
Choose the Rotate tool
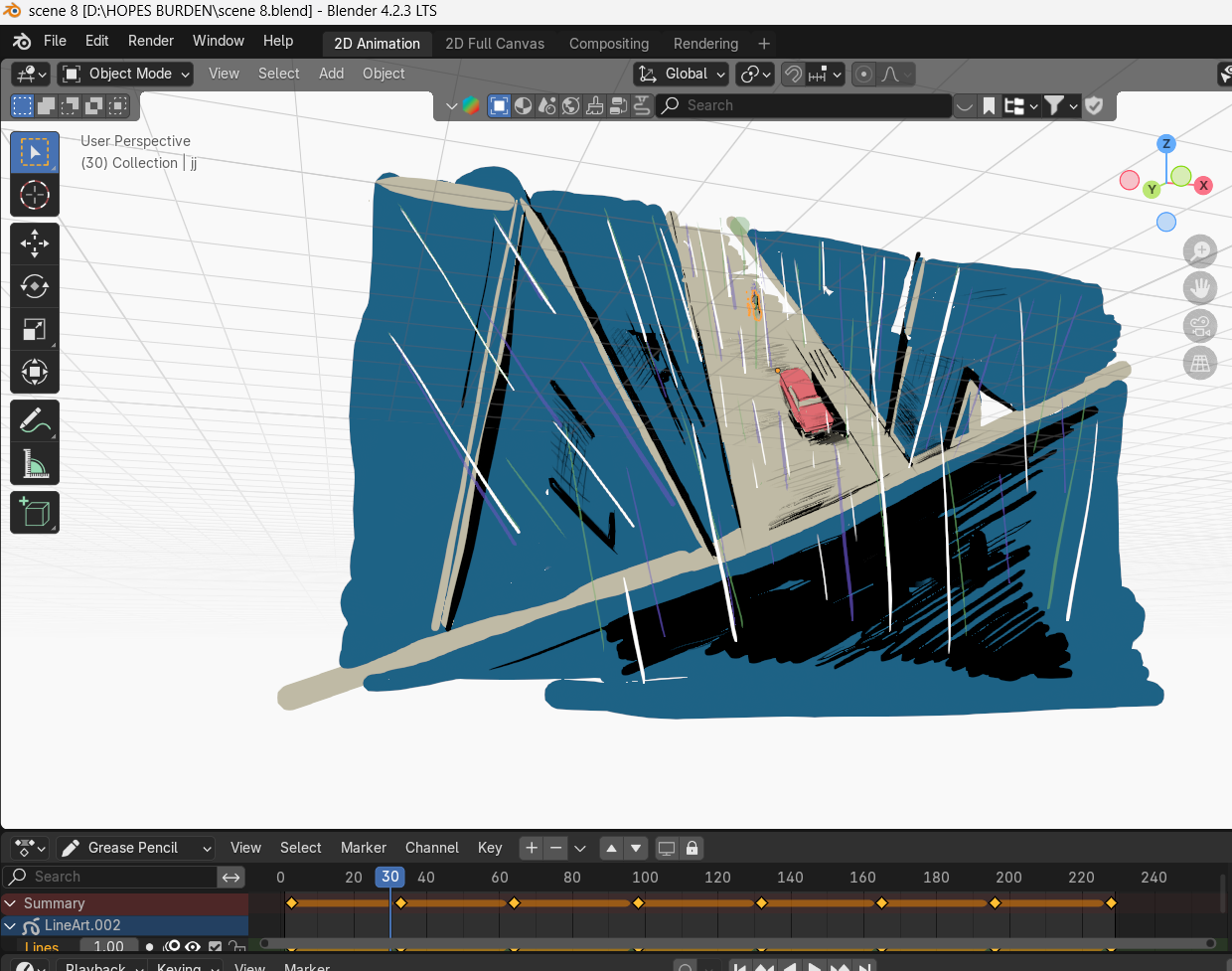[x=35, y=286]
